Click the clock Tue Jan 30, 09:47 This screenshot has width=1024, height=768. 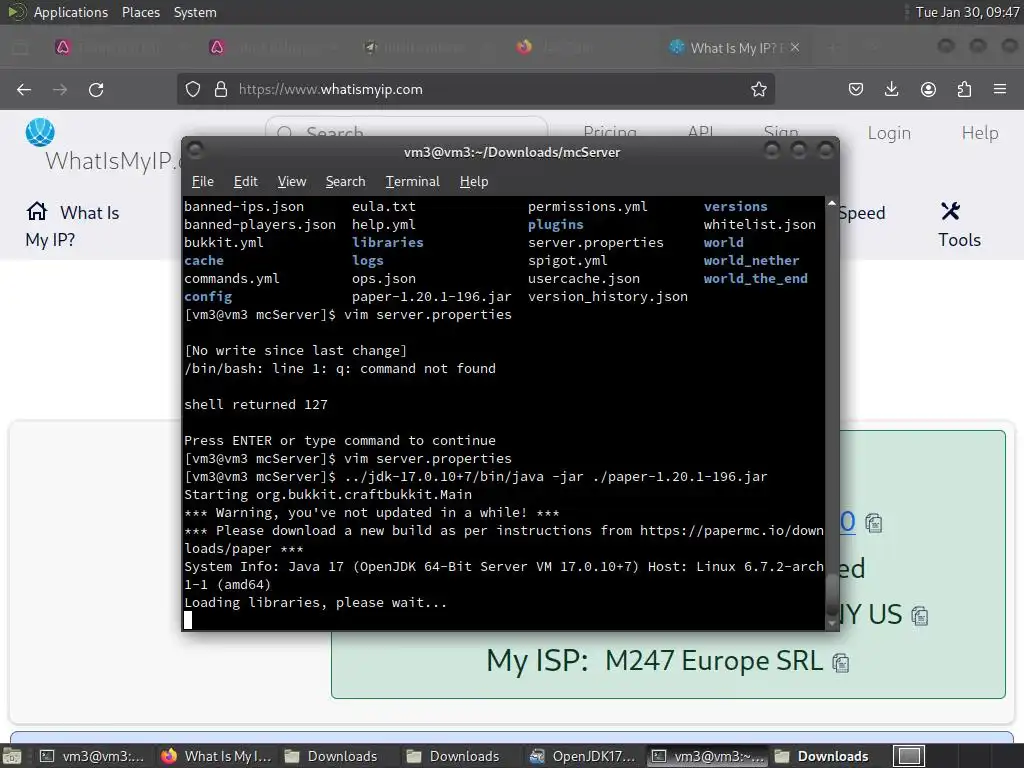click(x=967, y=12)
